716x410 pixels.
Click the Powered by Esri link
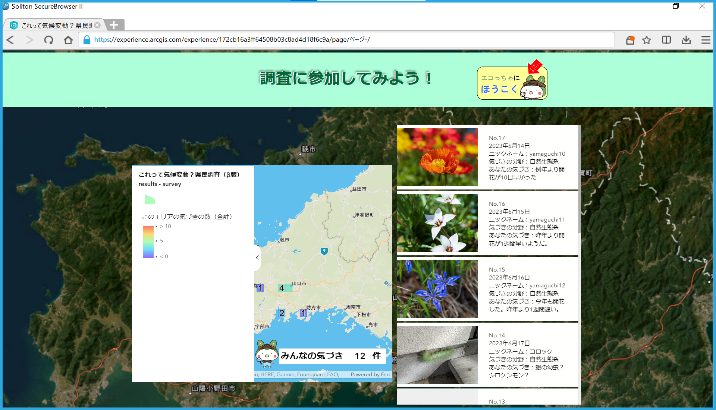click(x=370, y=374)
